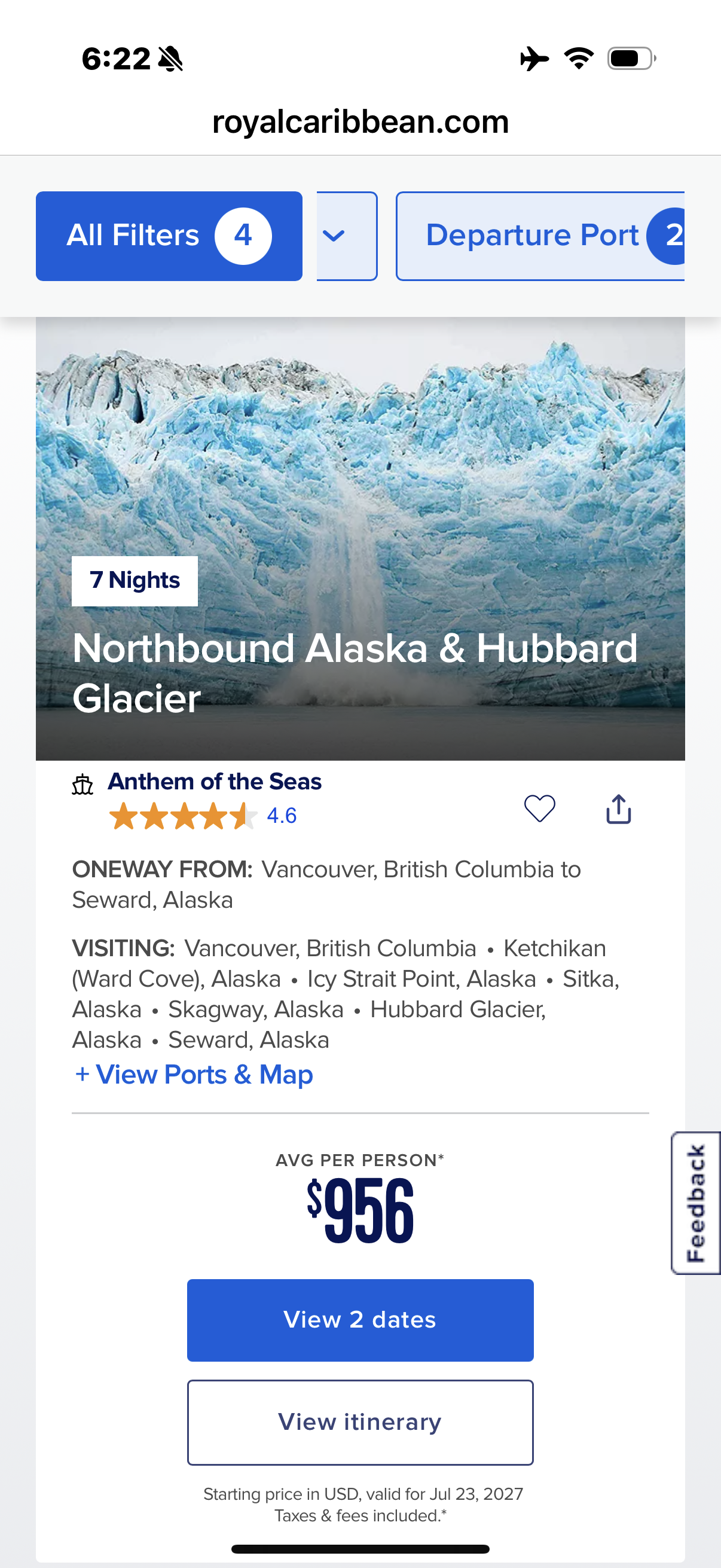The image size is (721, 1568).
Task: Favorite this cruise with the heart icon
Action: coord(539,809)
